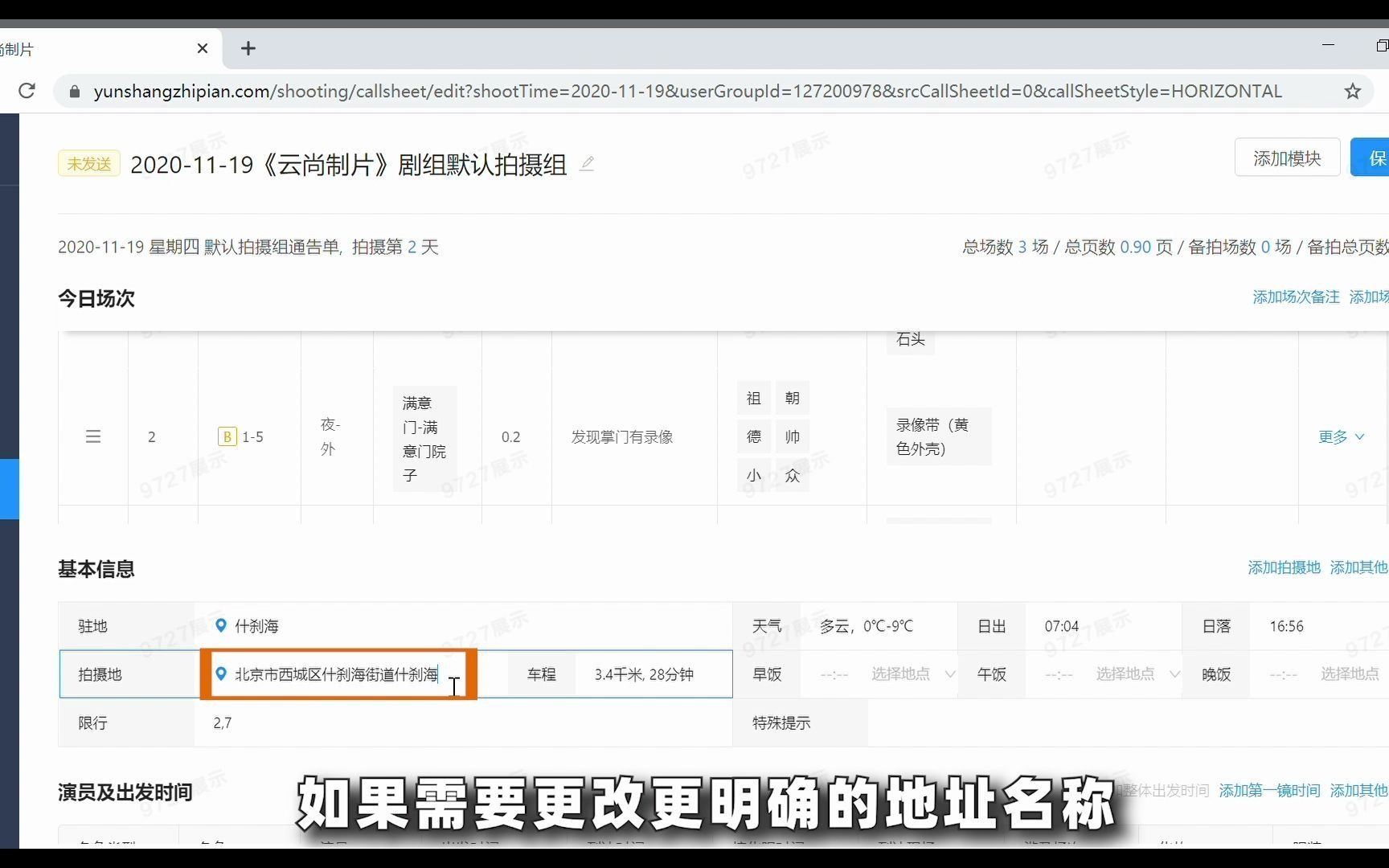Screen dimensions: 1389x868
Task: Click the sunrise time 07:04
Action: pos(1061,626)
